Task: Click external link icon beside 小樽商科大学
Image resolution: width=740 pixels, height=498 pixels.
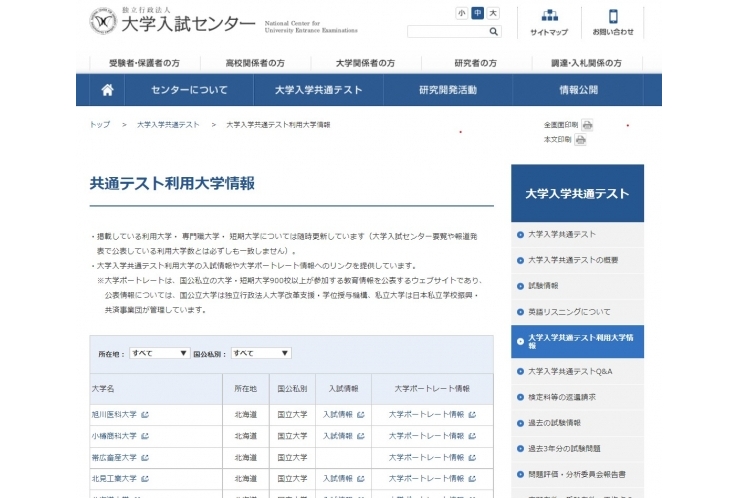Action: [145, 436]
